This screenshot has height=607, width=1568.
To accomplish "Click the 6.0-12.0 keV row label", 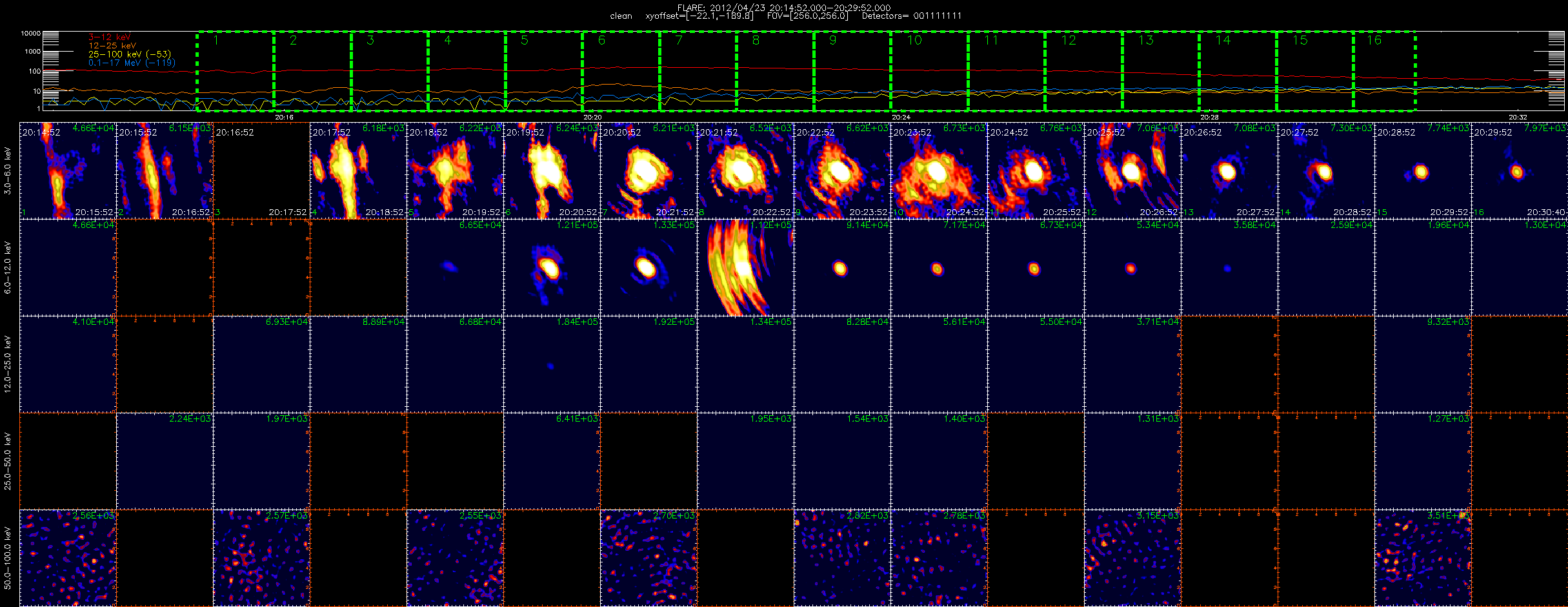I will pyautogui.click(x=8, y=267).
